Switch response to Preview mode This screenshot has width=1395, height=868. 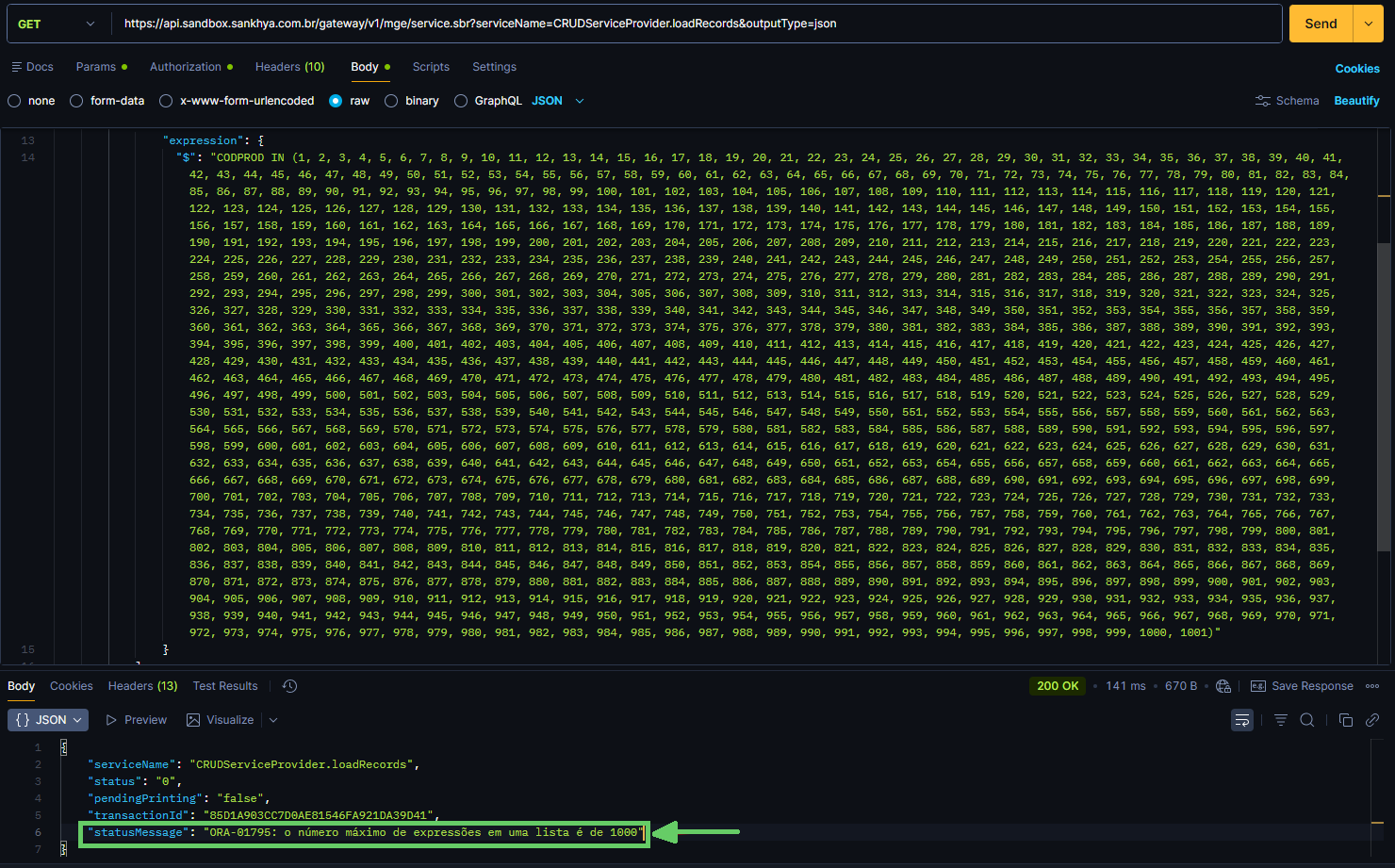pos(137,720)
